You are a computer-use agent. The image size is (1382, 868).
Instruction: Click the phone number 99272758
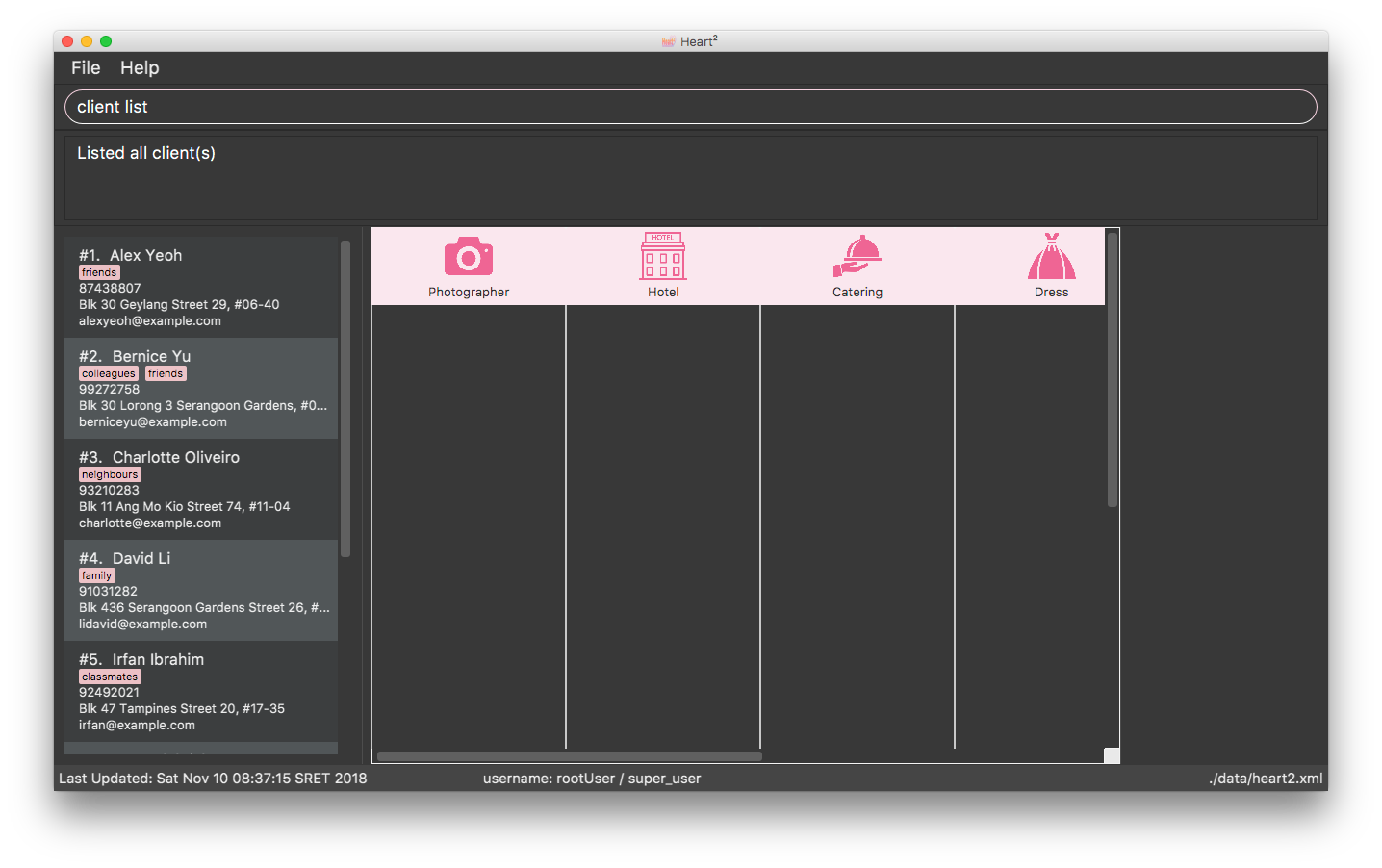109,389
